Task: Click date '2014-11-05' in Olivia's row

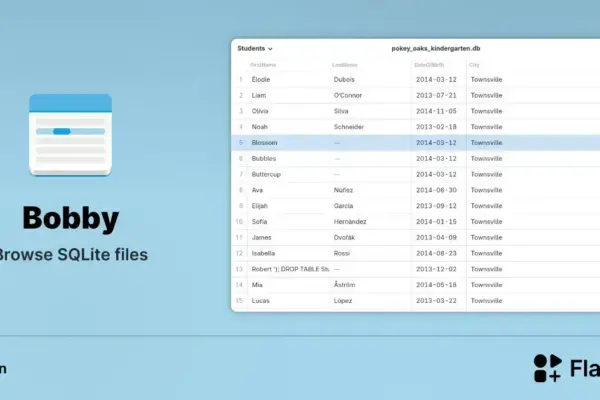Action: click(x=436, y=111)
